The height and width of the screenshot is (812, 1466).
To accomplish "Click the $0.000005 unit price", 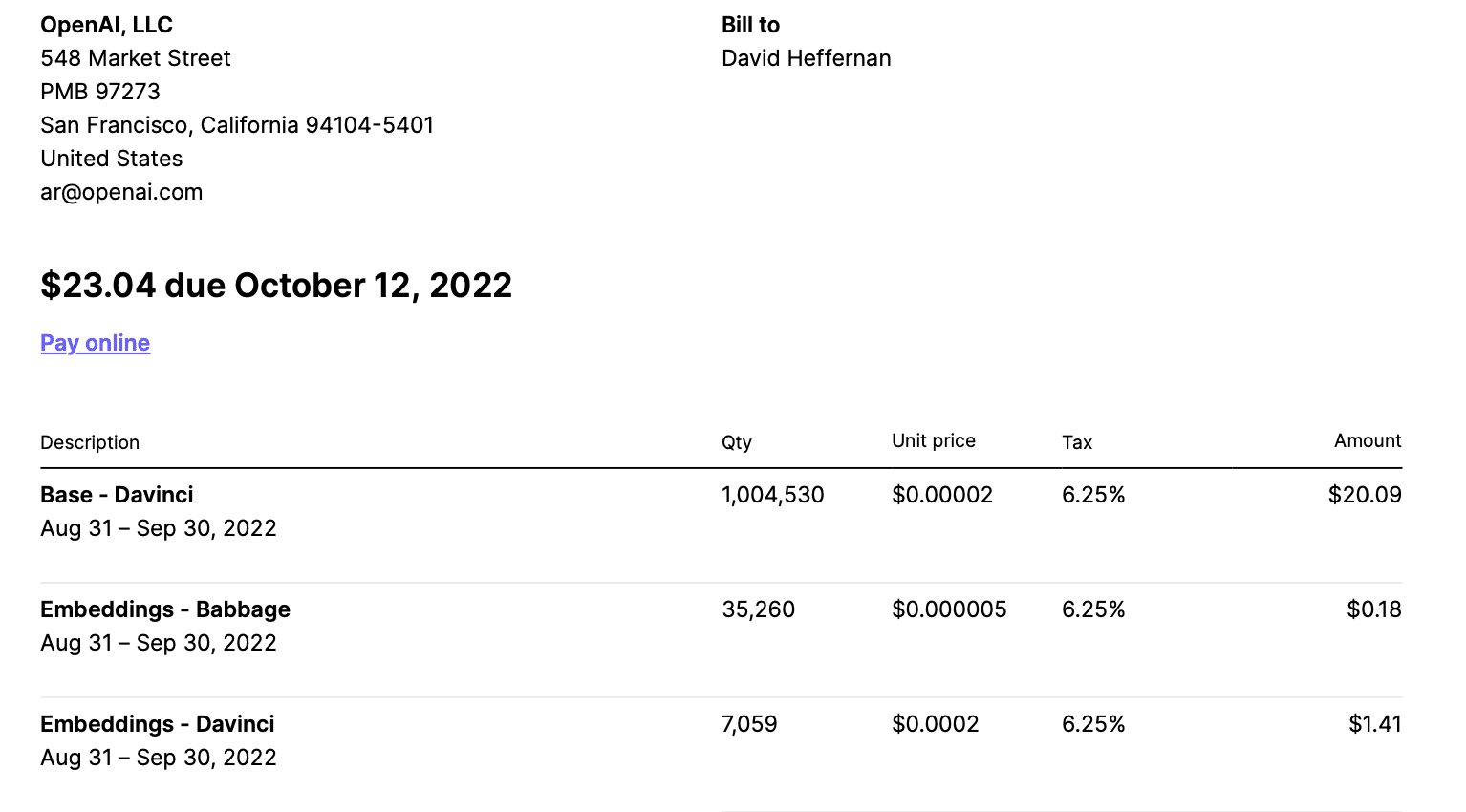I will [948, 609].
